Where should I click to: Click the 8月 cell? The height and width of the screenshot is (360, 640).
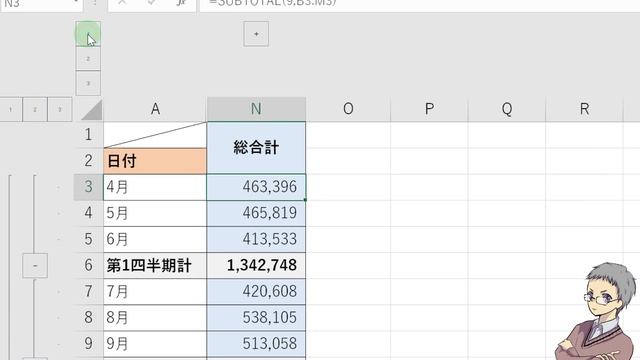(155, 318)
